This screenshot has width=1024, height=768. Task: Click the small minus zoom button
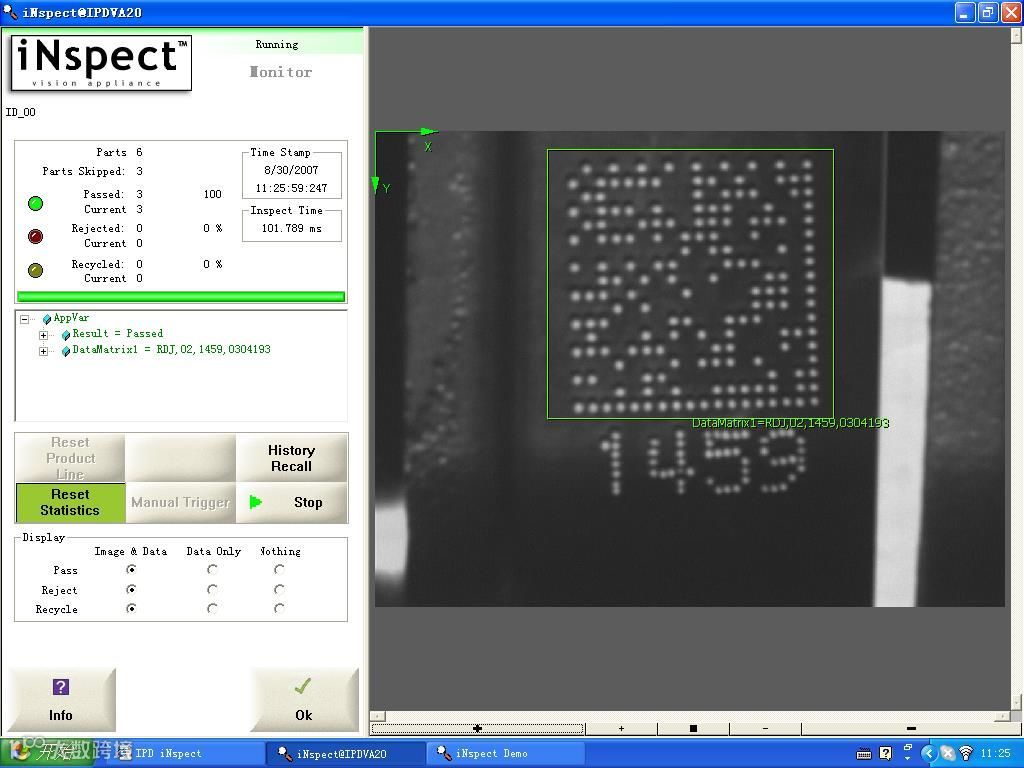(x=765, y=728)
